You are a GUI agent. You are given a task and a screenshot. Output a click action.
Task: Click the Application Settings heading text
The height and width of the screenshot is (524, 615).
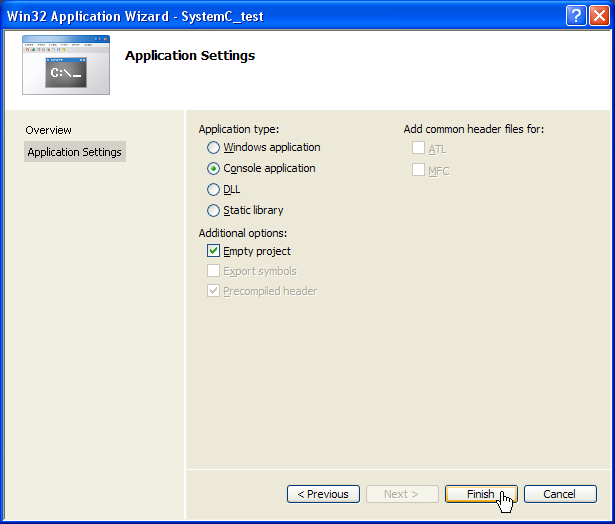click(190, 55)
